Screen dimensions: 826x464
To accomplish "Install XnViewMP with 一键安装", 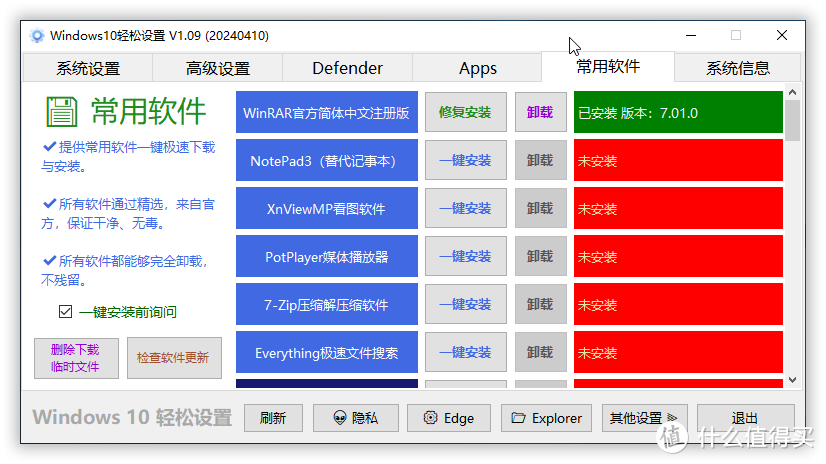I will (465, 208).
